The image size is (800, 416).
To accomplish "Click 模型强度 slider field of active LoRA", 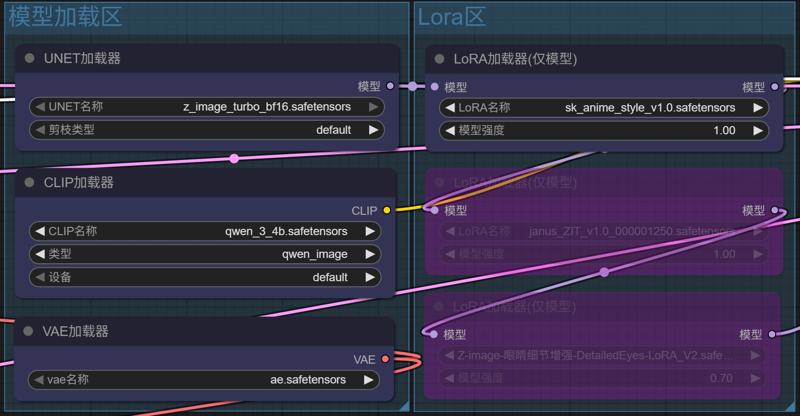I will coord(604,131).
